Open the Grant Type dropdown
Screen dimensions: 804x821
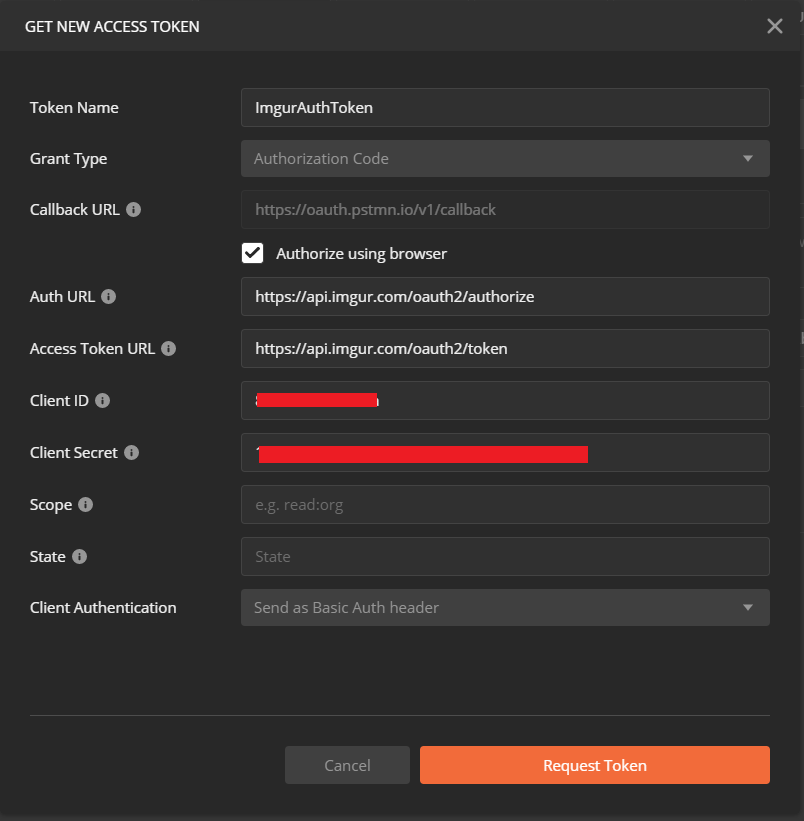click(x=505, y=158)
